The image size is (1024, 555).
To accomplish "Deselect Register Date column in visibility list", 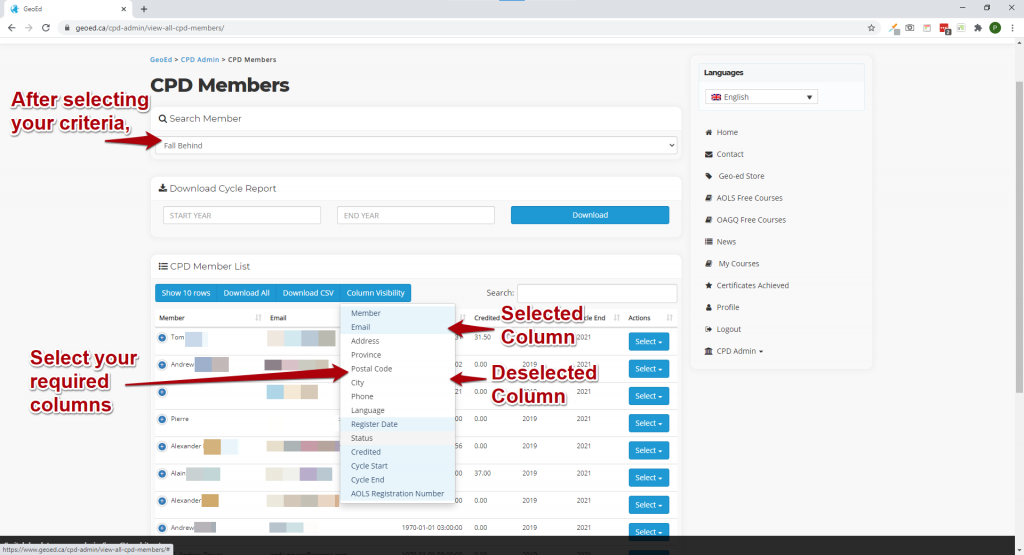I will [374, 424].
